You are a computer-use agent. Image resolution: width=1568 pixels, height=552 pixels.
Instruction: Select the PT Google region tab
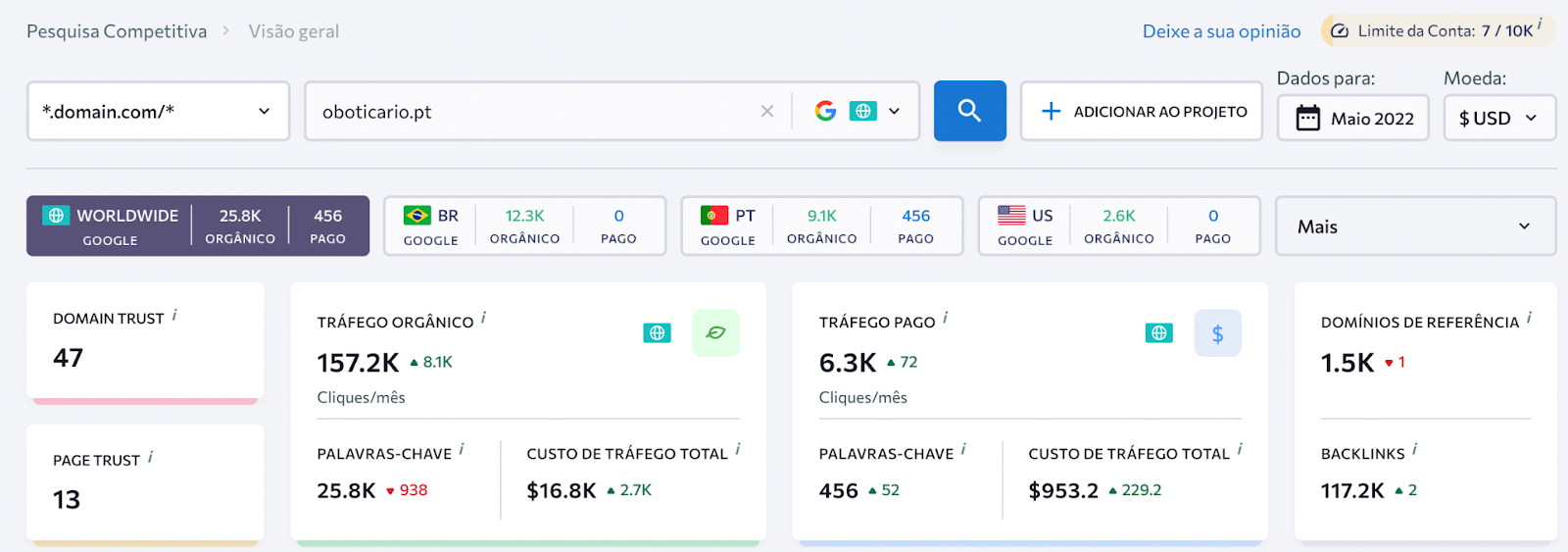click(821, 226)
